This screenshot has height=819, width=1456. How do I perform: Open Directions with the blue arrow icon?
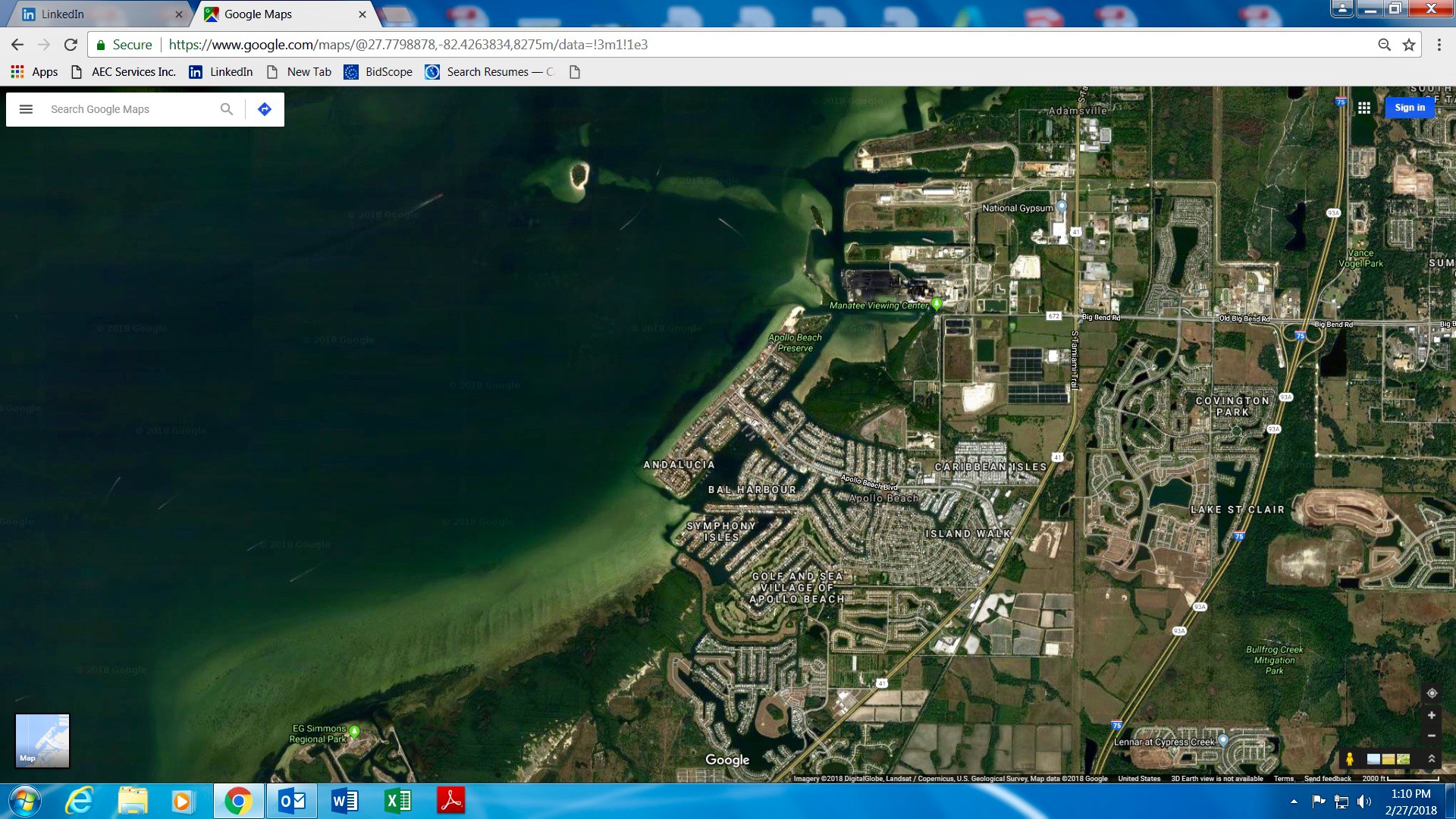[x=264, y=109]
